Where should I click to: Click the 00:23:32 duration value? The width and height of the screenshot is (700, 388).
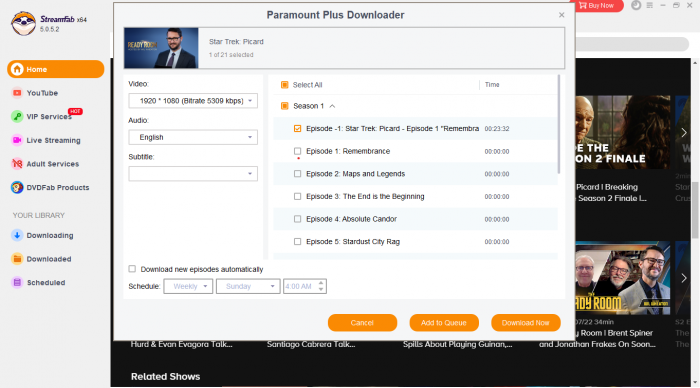click(497, 129)
